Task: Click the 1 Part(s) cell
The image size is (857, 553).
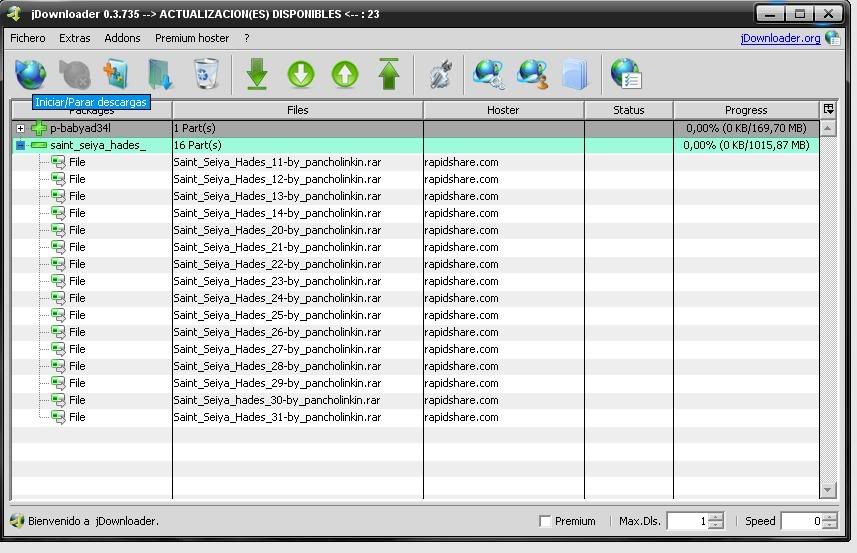Action: pyautogui.click(x=298, y=128)
